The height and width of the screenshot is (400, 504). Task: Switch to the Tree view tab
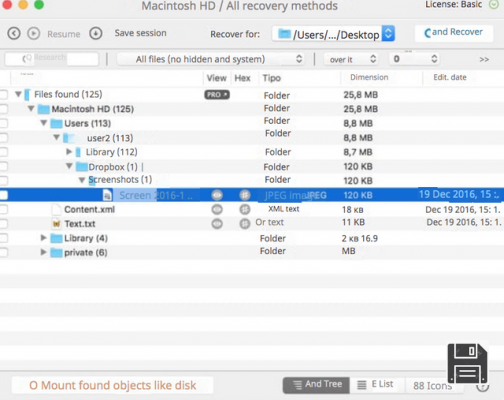316,385
